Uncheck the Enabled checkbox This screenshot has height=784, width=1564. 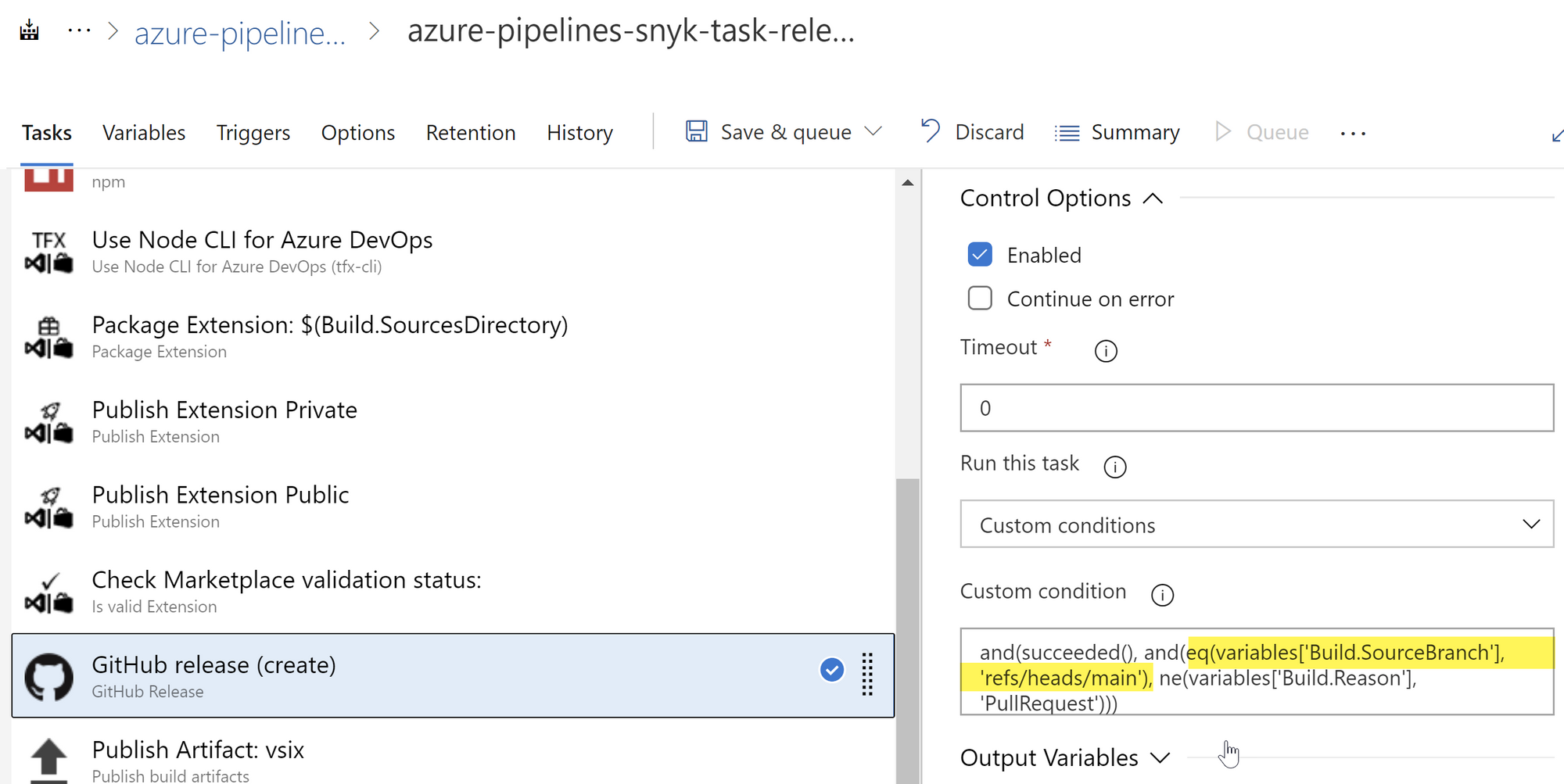pyautogui.click(x=980, y=255)
